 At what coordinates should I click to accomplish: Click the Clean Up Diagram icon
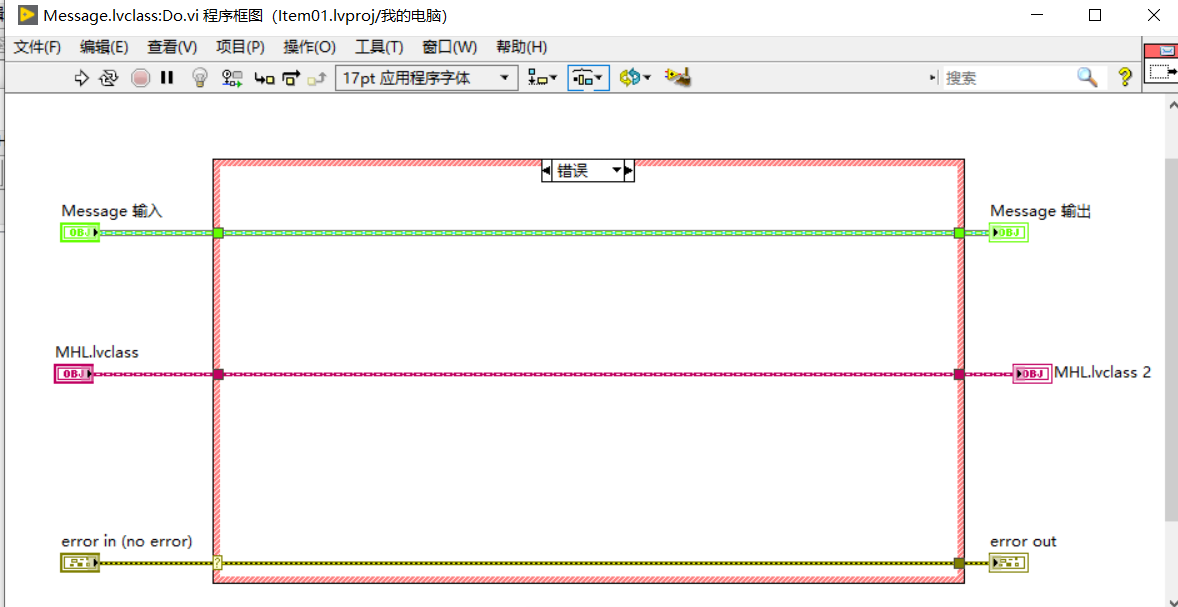(678, 77)
